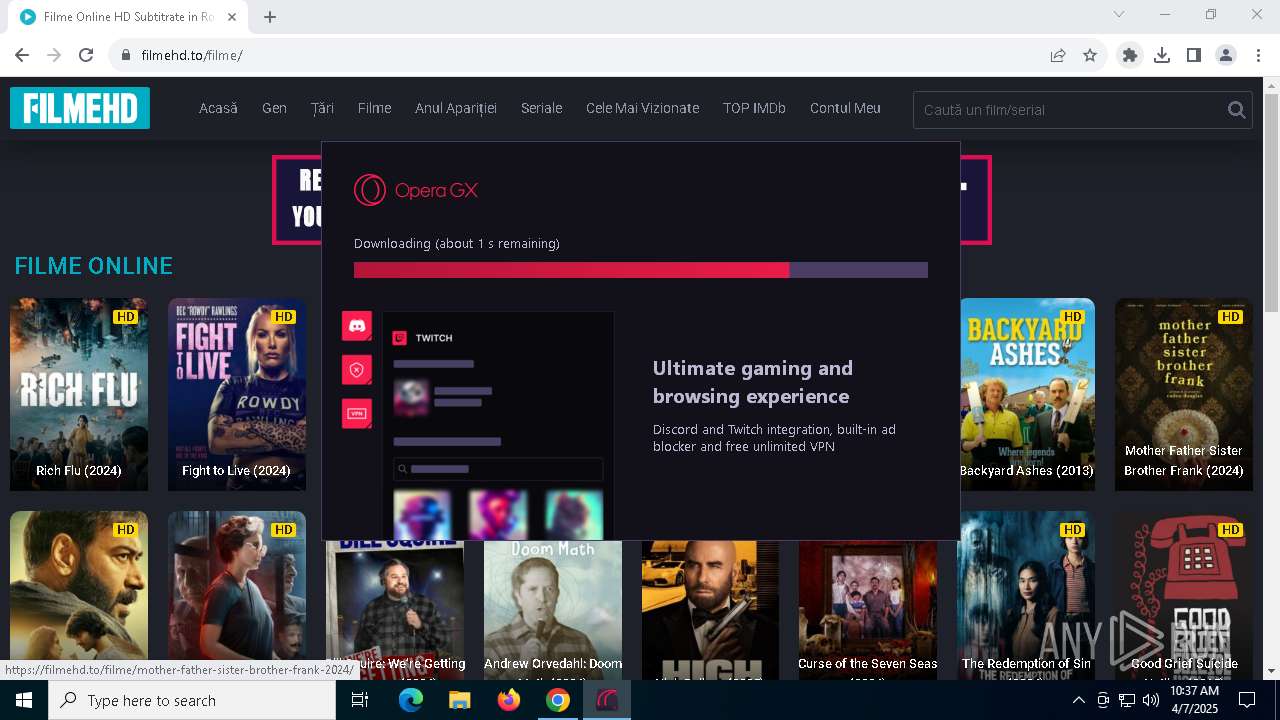Screen dimensions: 1280x720
Task: Click the site lock icon in address bar
Action: [x=125, y=55]
